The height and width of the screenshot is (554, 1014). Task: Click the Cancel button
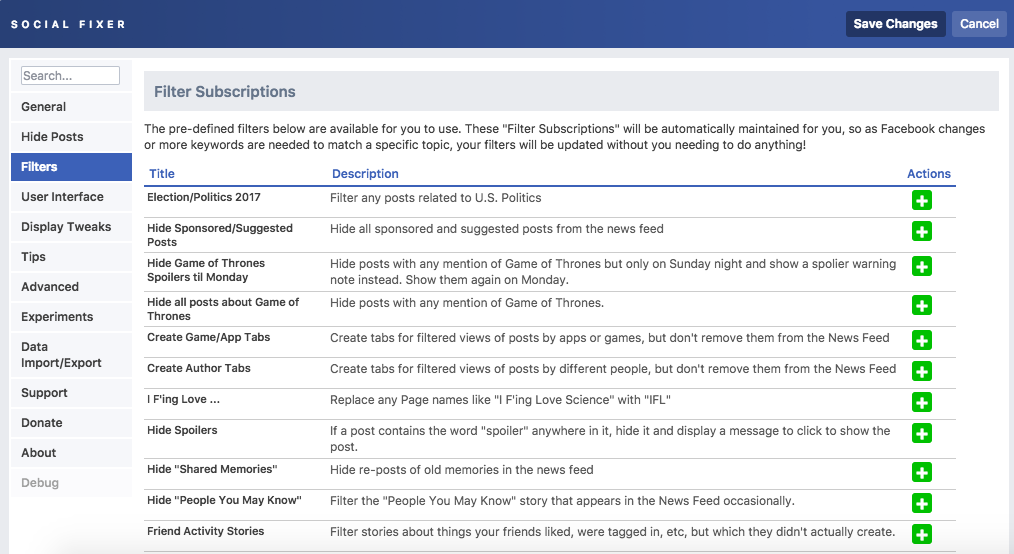[x=979, y=24]
